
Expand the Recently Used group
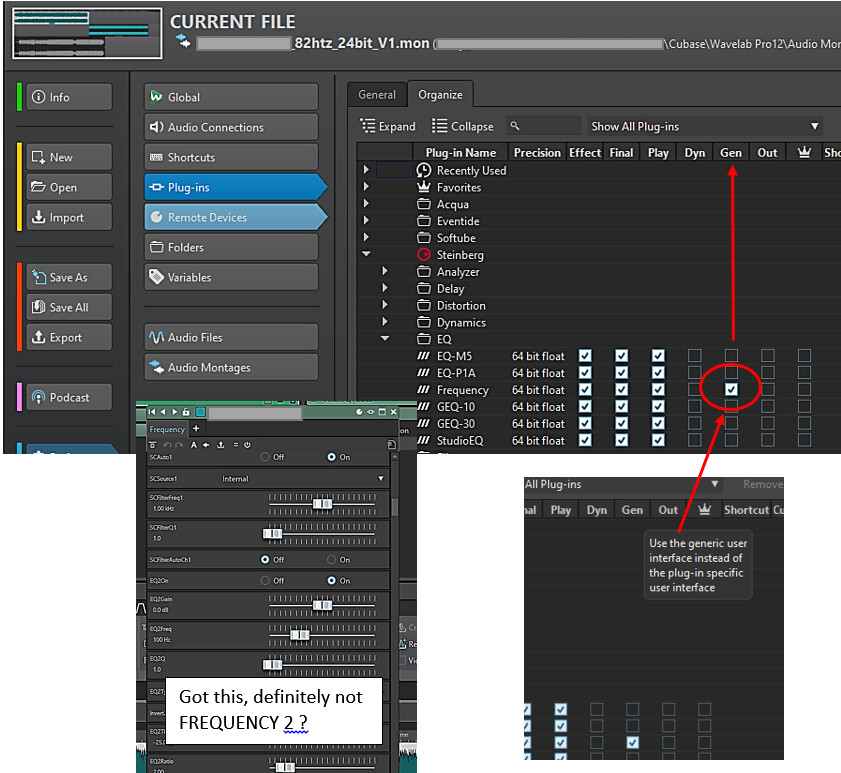[366, 170]
